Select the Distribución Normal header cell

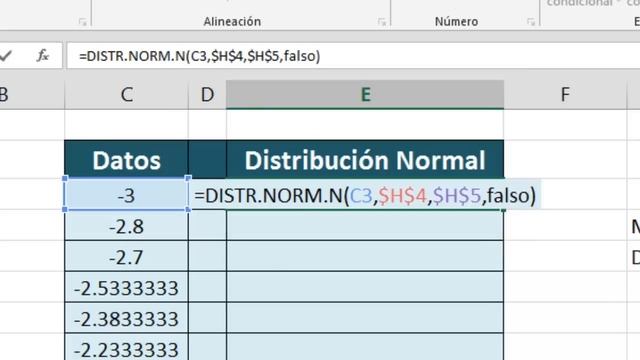pos(365,160)
